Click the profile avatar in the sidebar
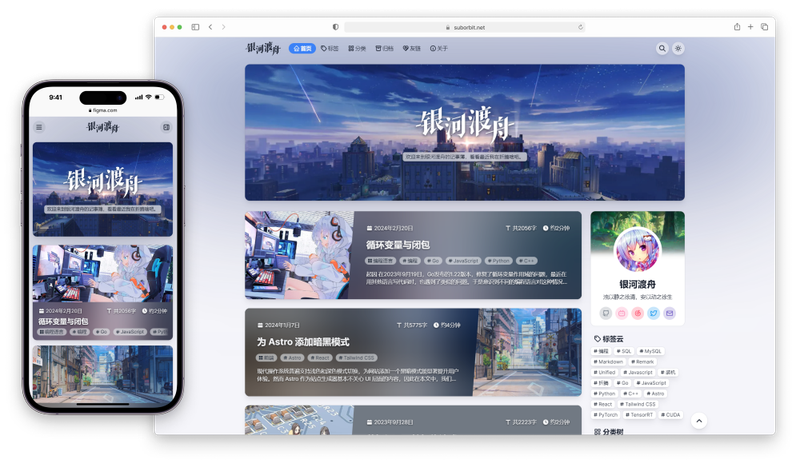This screenshot has height=467, width=800. pyautogui.click(x=637, y=250)
